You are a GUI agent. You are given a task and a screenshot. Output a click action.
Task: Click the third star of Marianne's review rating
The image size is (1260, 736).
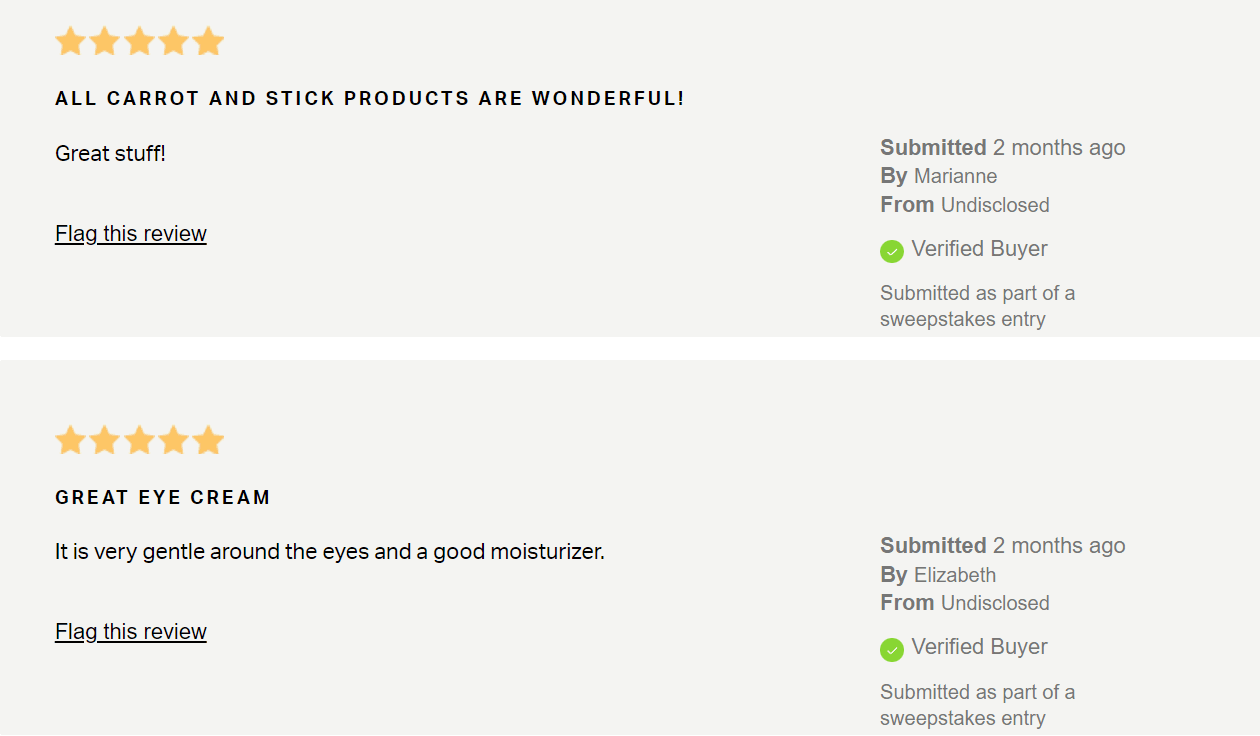pyautogui.click(x=139, y=41)
